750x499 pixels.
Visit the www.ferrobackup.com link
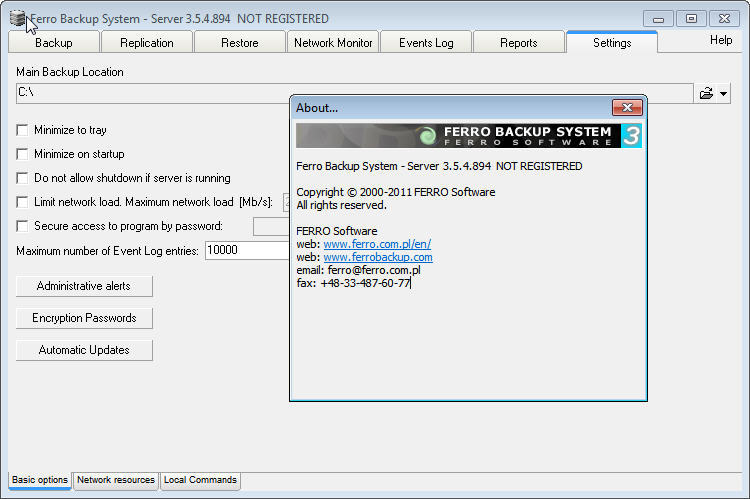pyautogui.click(x=378, y=257)
